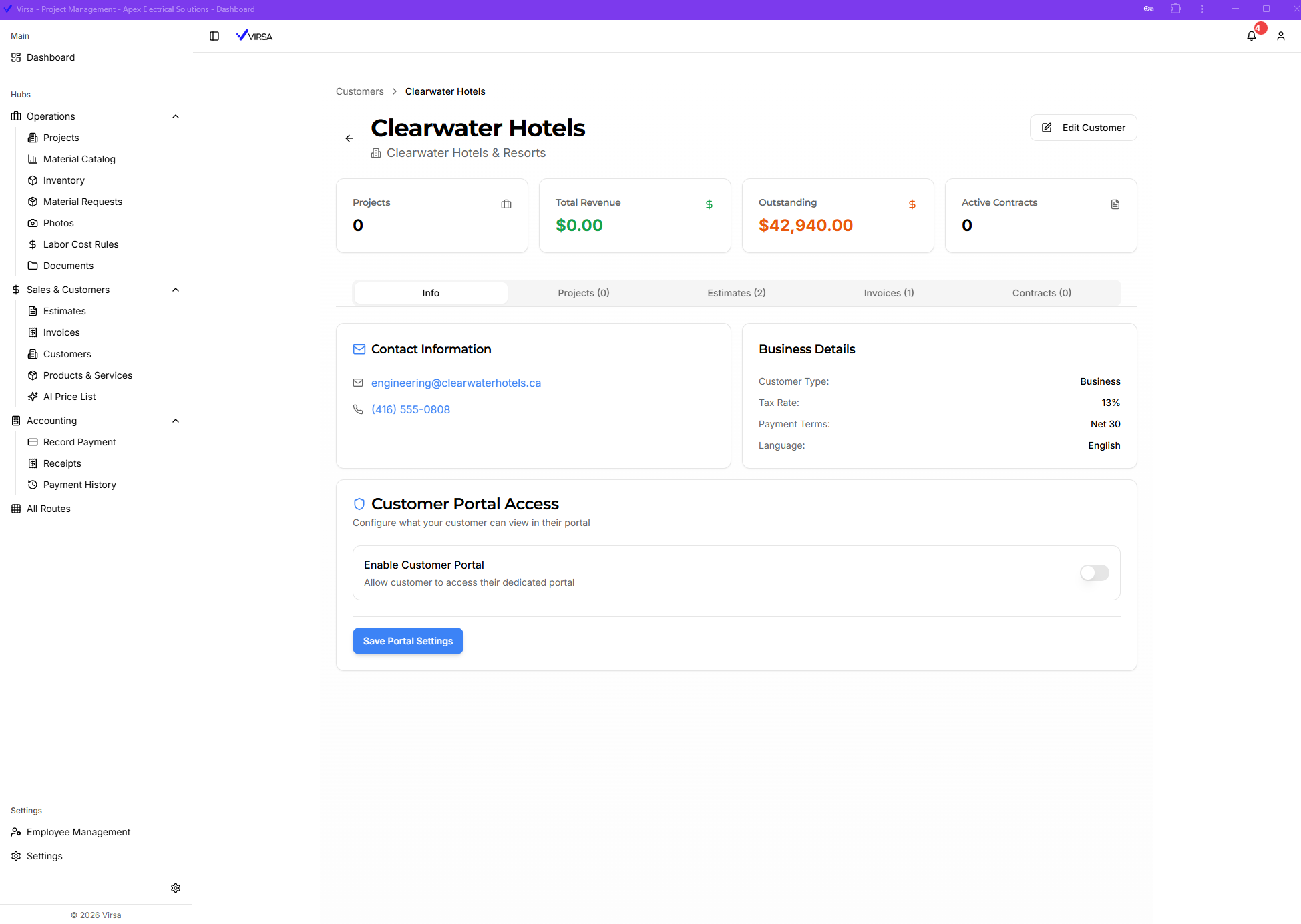This screenshot has height=924, width=1301.
Task: Click the Projects card briefcase icon
Action: (x=506, y=204)
